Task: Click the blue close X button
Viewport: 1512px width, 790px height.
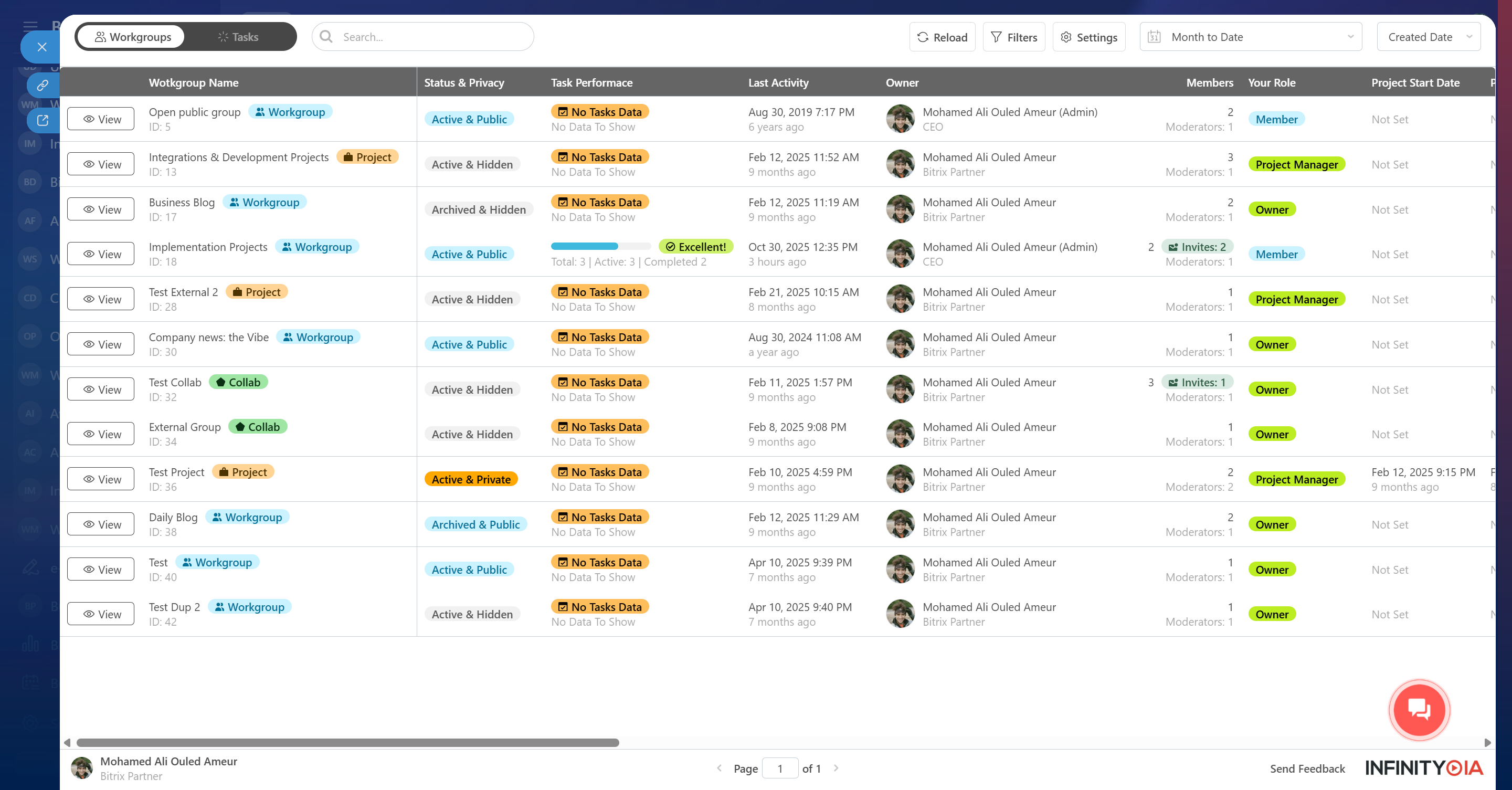Action: [41, 47]
